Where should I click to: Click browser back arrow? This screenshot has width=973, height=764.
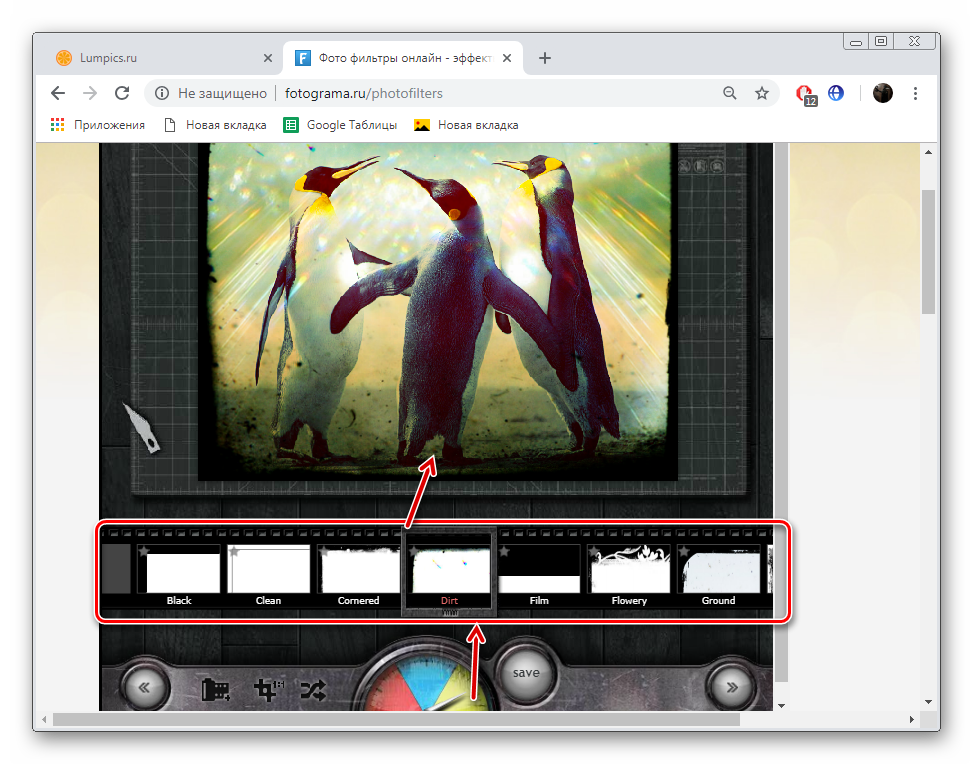click(x=58, y=93)
